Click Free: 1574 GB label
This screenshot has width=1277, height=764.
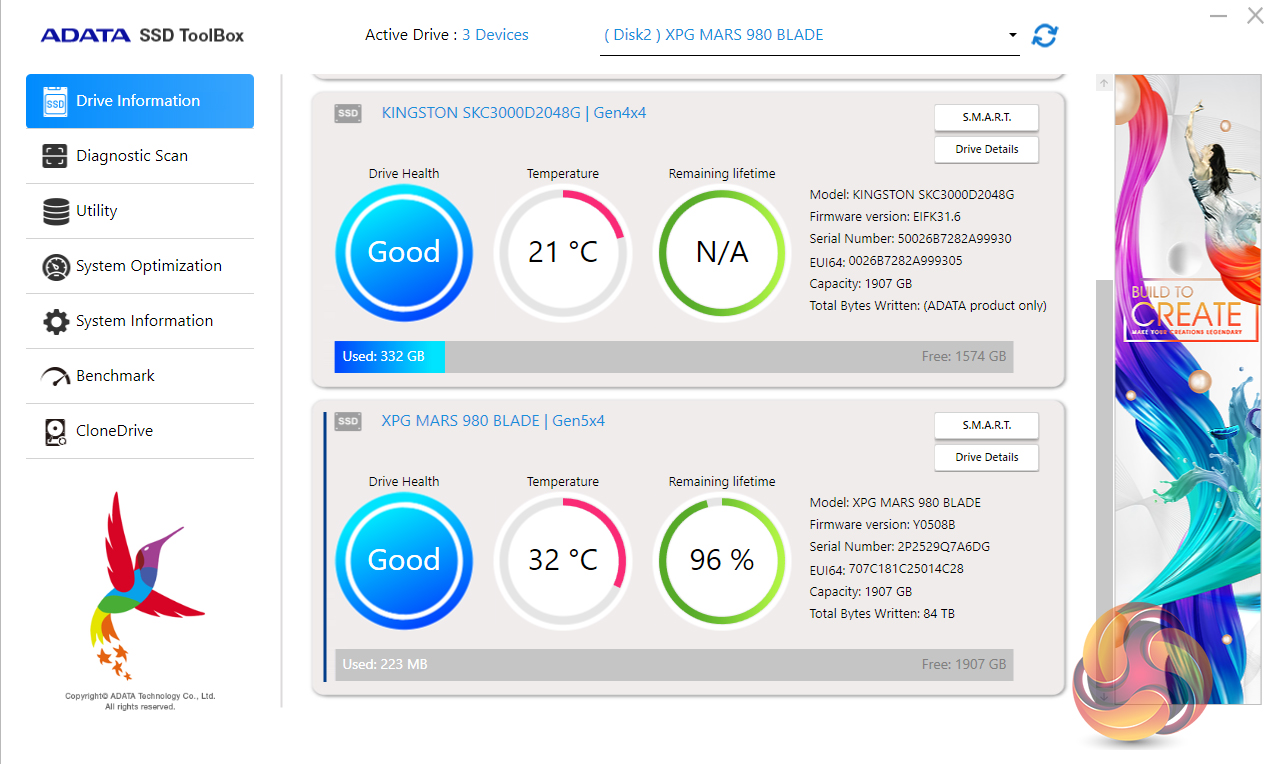[964, 357]
